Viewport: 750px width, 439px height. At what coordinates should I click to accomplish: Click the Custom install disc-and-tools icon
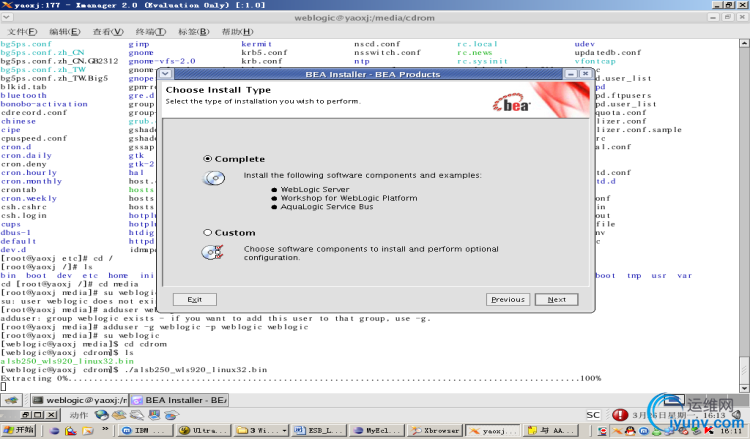point(212,252)
